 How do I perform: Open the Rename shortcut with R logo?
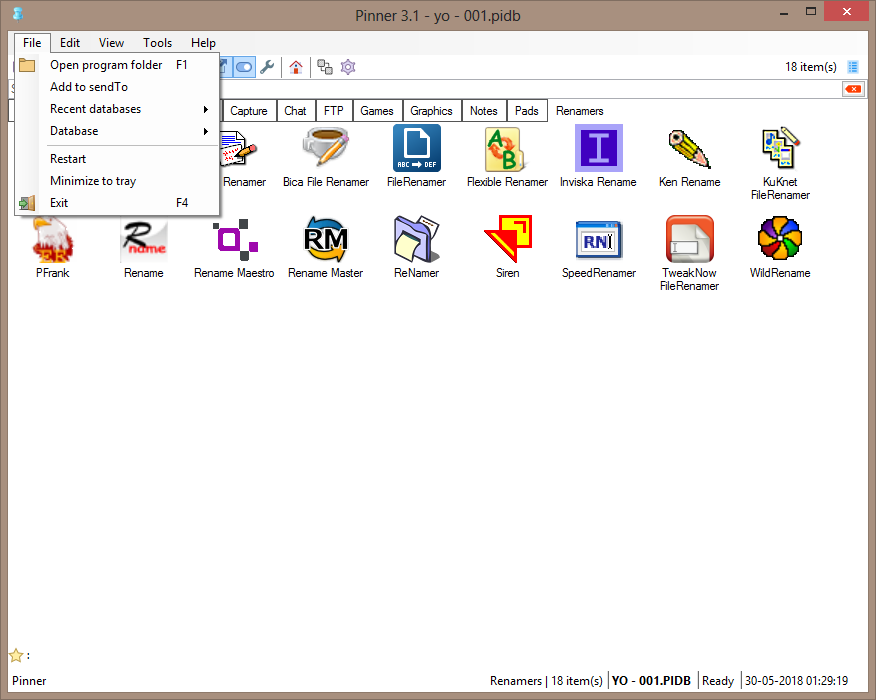pyautogui.click(x=144, y=249)
